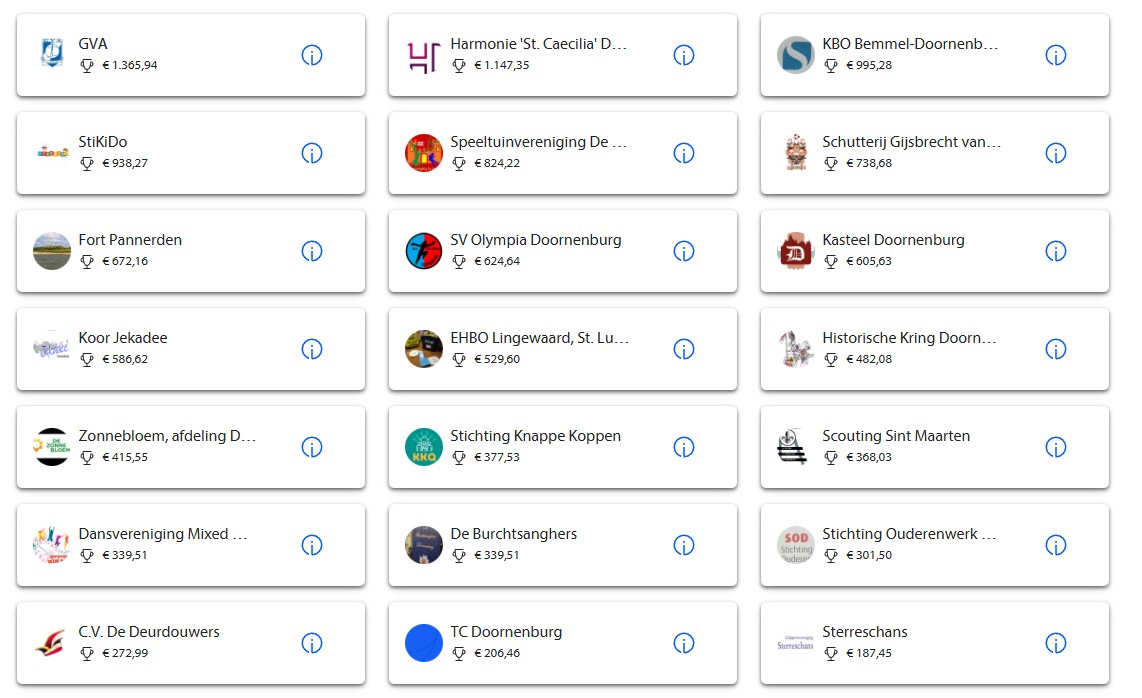Show info for StiKiDo card
The image size is (1142, 698).
tap(312, 153)
